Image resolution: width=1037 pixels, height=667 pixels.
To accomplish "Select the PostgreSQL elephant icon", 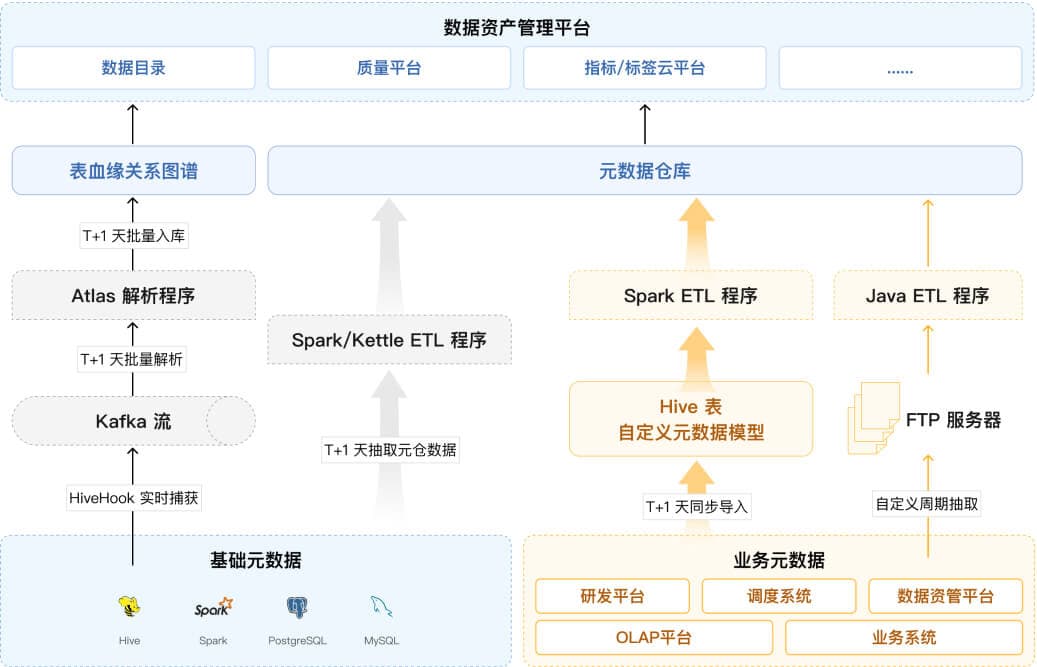I will tap(297, 606).
